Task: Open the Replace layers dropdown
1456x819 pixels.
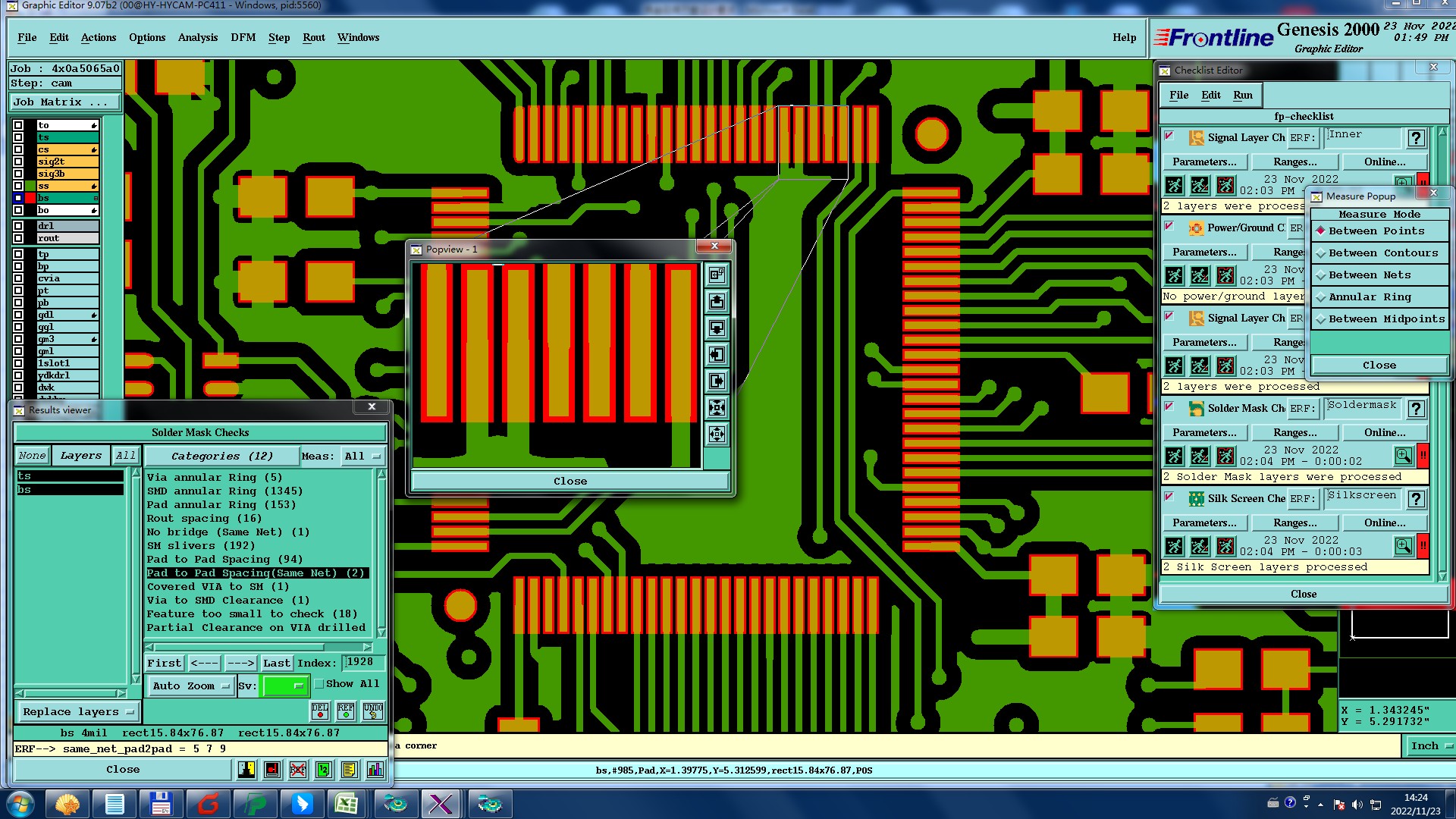Action: pyautogui.click(x=78, y=712)
